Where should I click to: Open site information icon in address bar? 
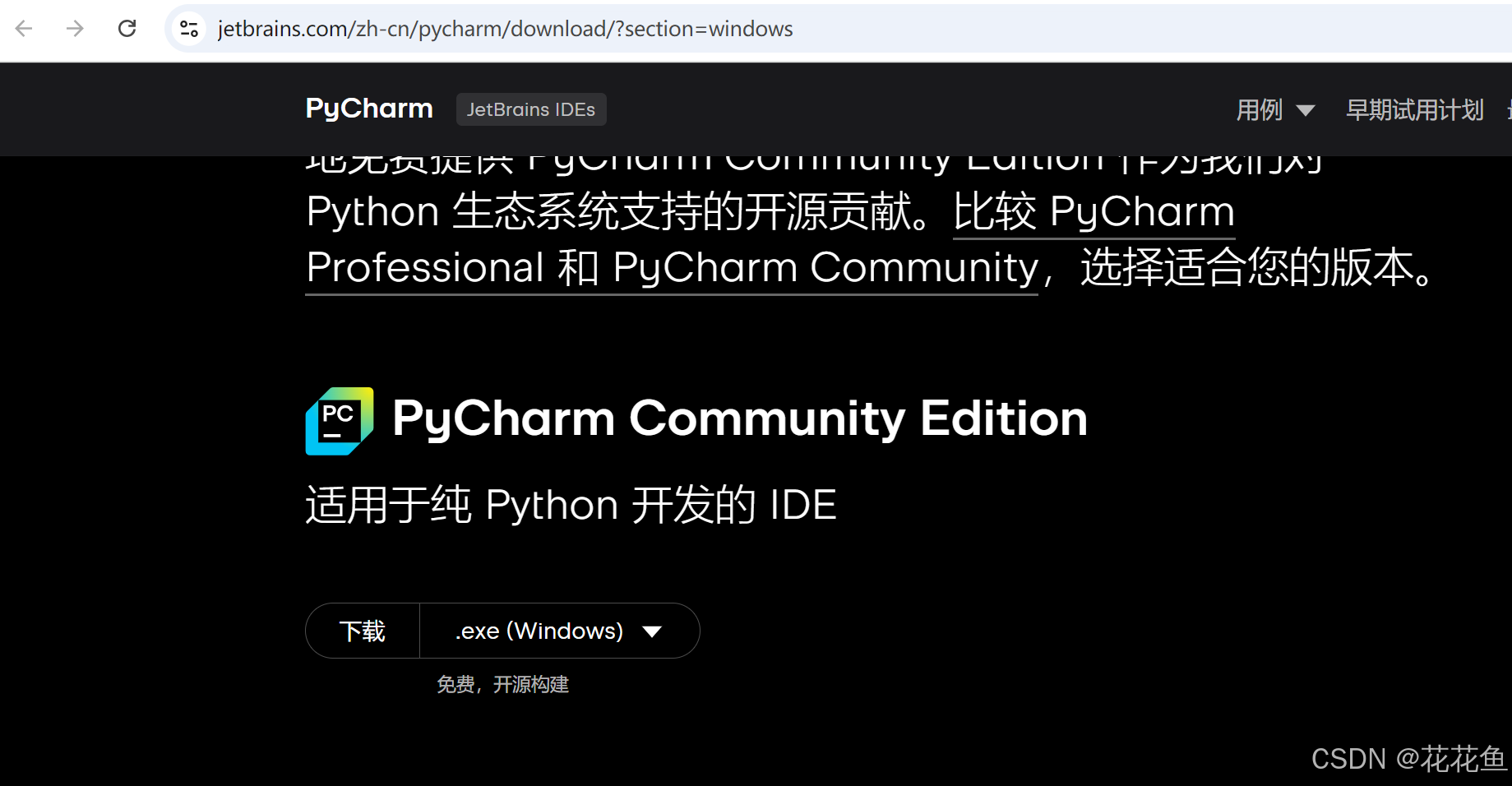click(189, 29)
